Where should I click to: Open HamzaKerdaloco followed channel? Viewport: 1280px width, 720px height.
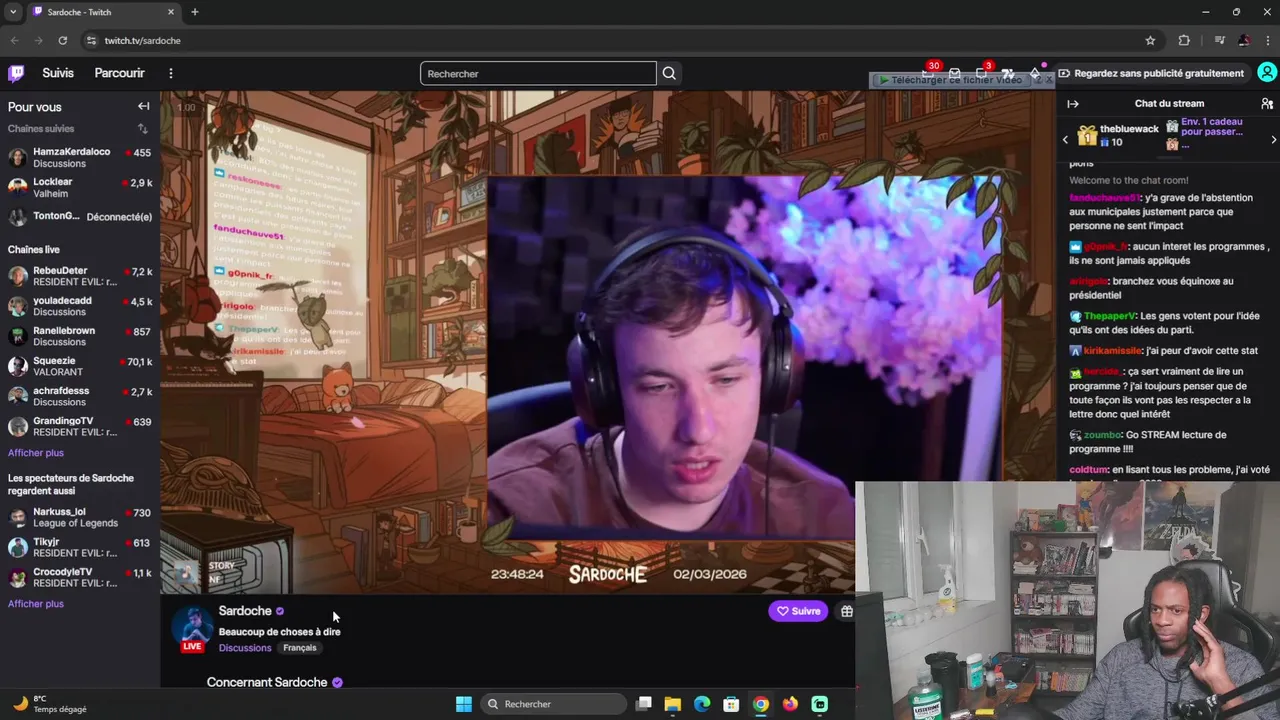click(x=80, y=158)
